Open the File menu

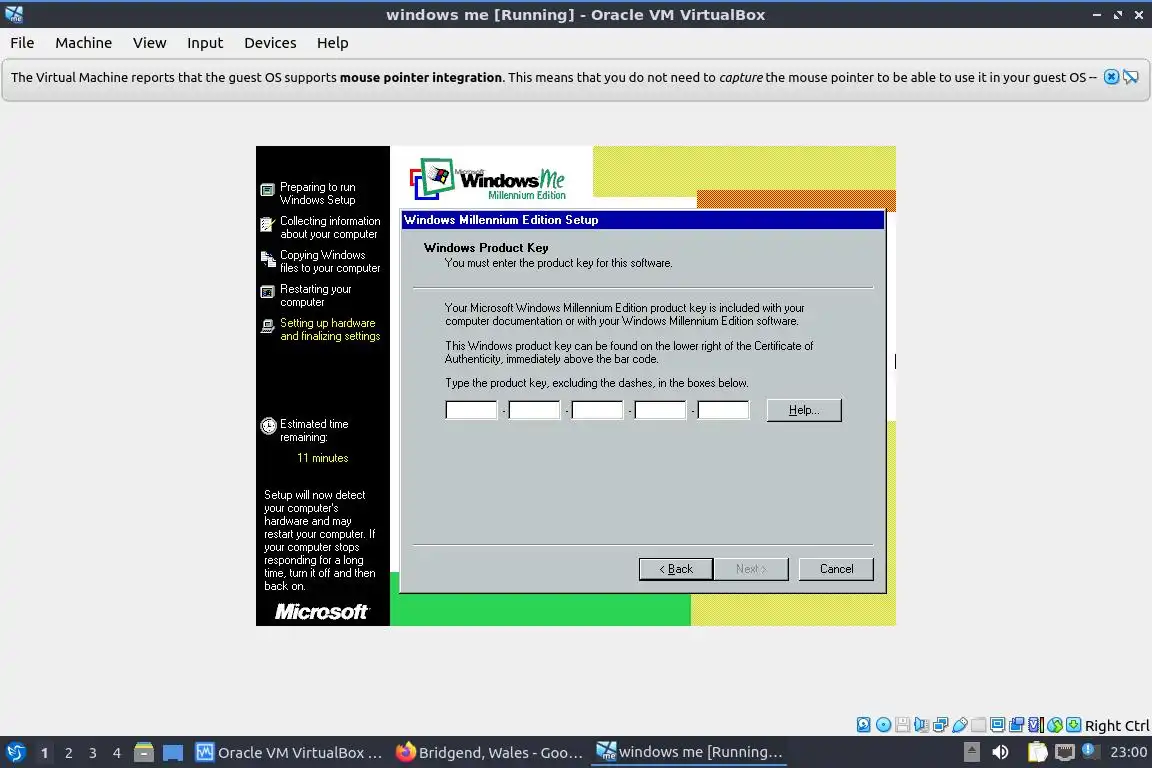pos(22,43)
